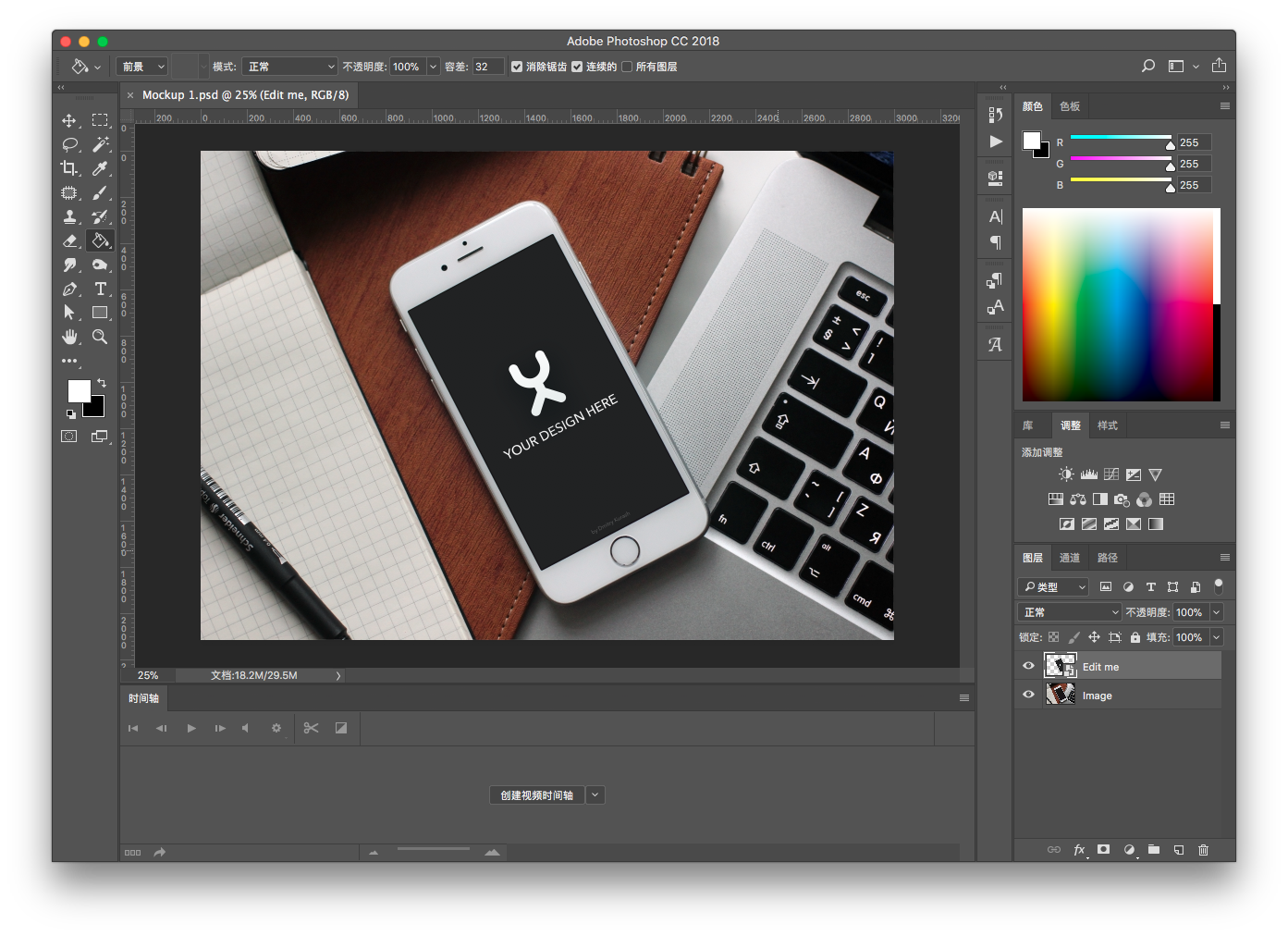1288x936 pixels.
Task: Hide the Edit me layer
Action: click(1028, 666)
